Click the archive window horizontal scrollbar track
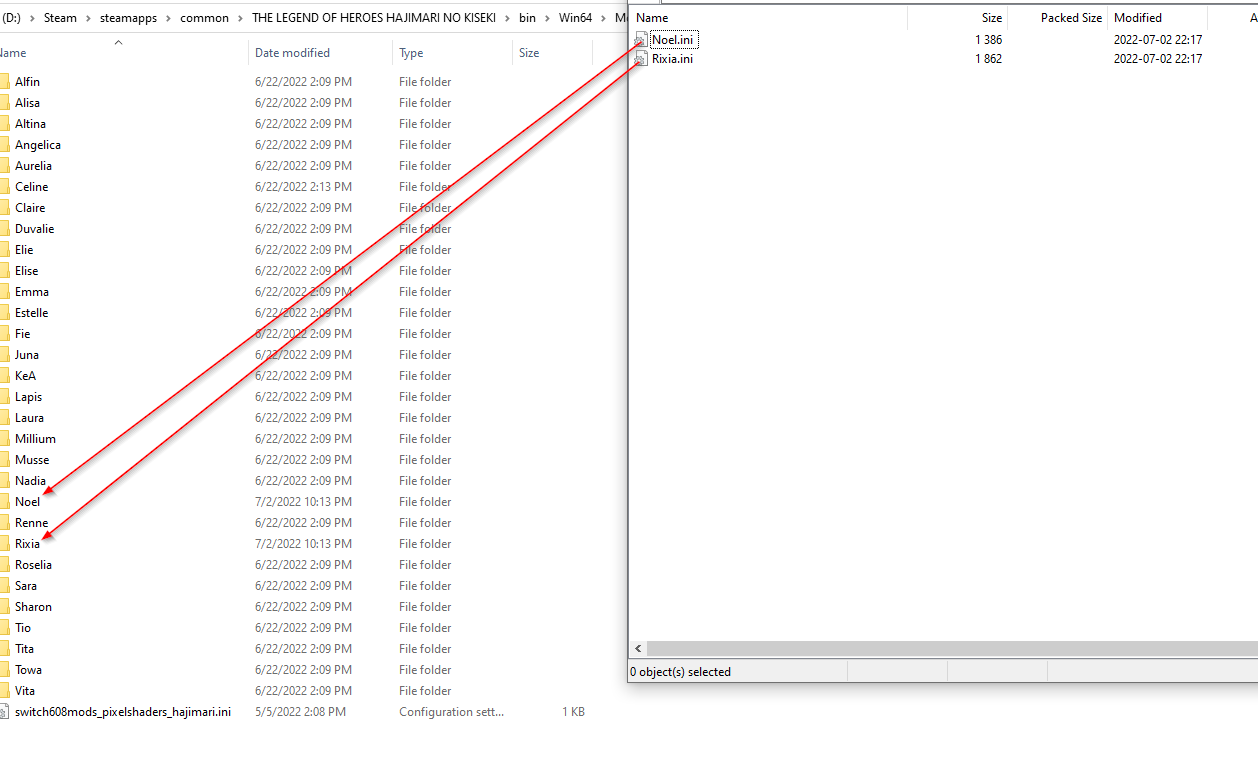1258x764 pixels. (x=952, y=649)
